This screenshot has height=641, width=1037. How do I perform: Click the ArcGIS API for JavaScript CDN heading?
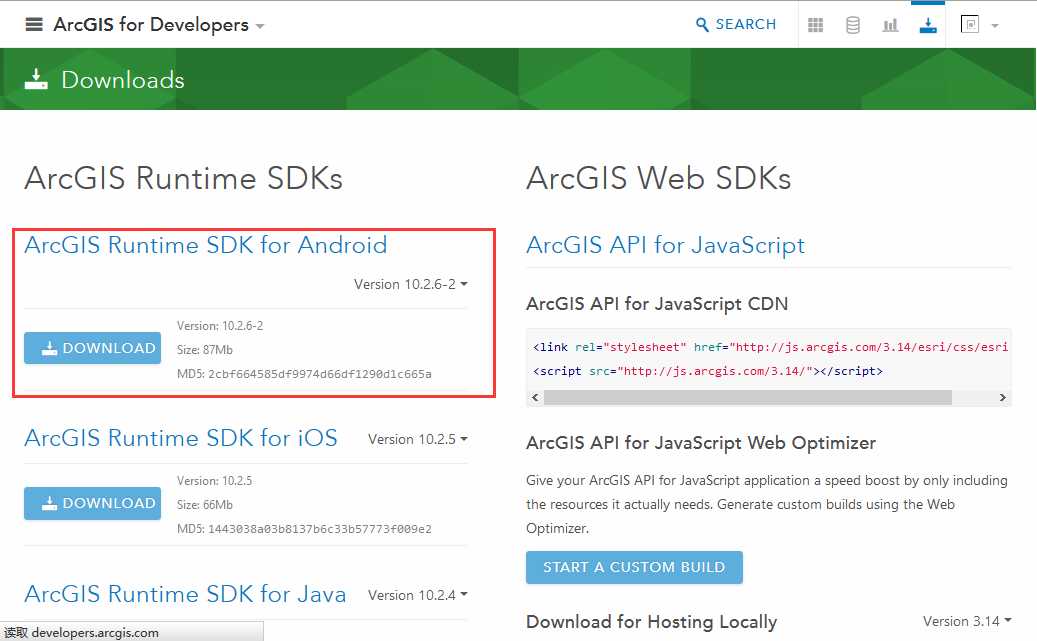coord(657,304)
